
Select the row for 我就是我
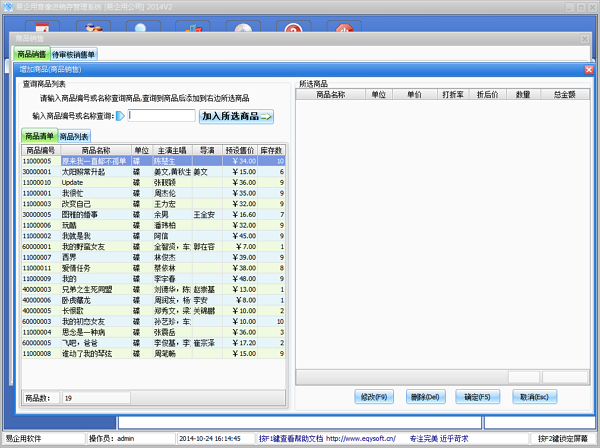153,236
